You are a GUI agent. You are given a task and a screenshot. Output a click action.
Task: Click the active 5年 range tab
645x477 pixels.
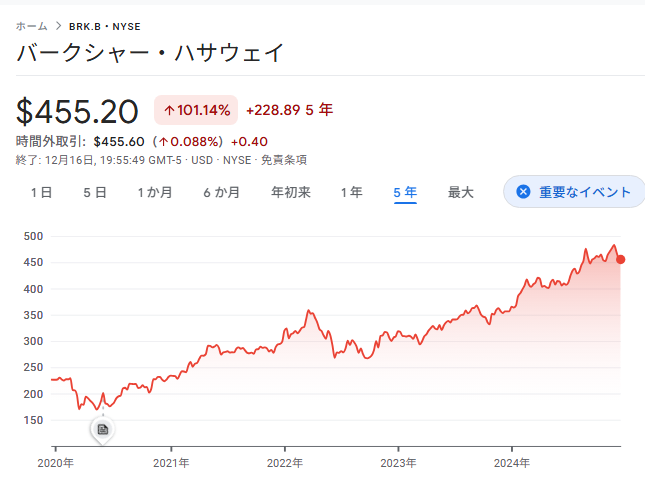(405, 192)
